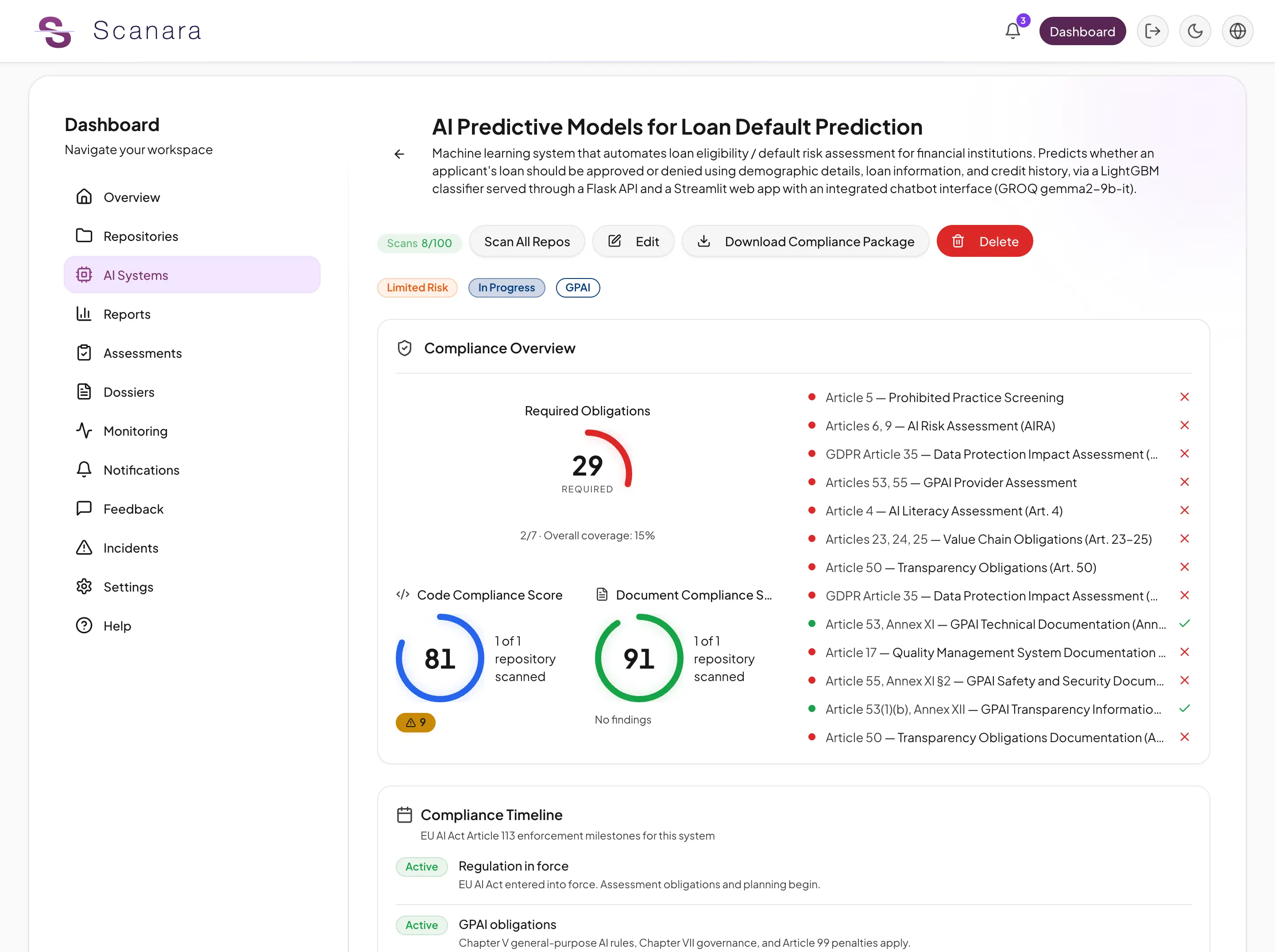Go to Assessments in the sidebar

pyautogui.click(x=192, y=353)
